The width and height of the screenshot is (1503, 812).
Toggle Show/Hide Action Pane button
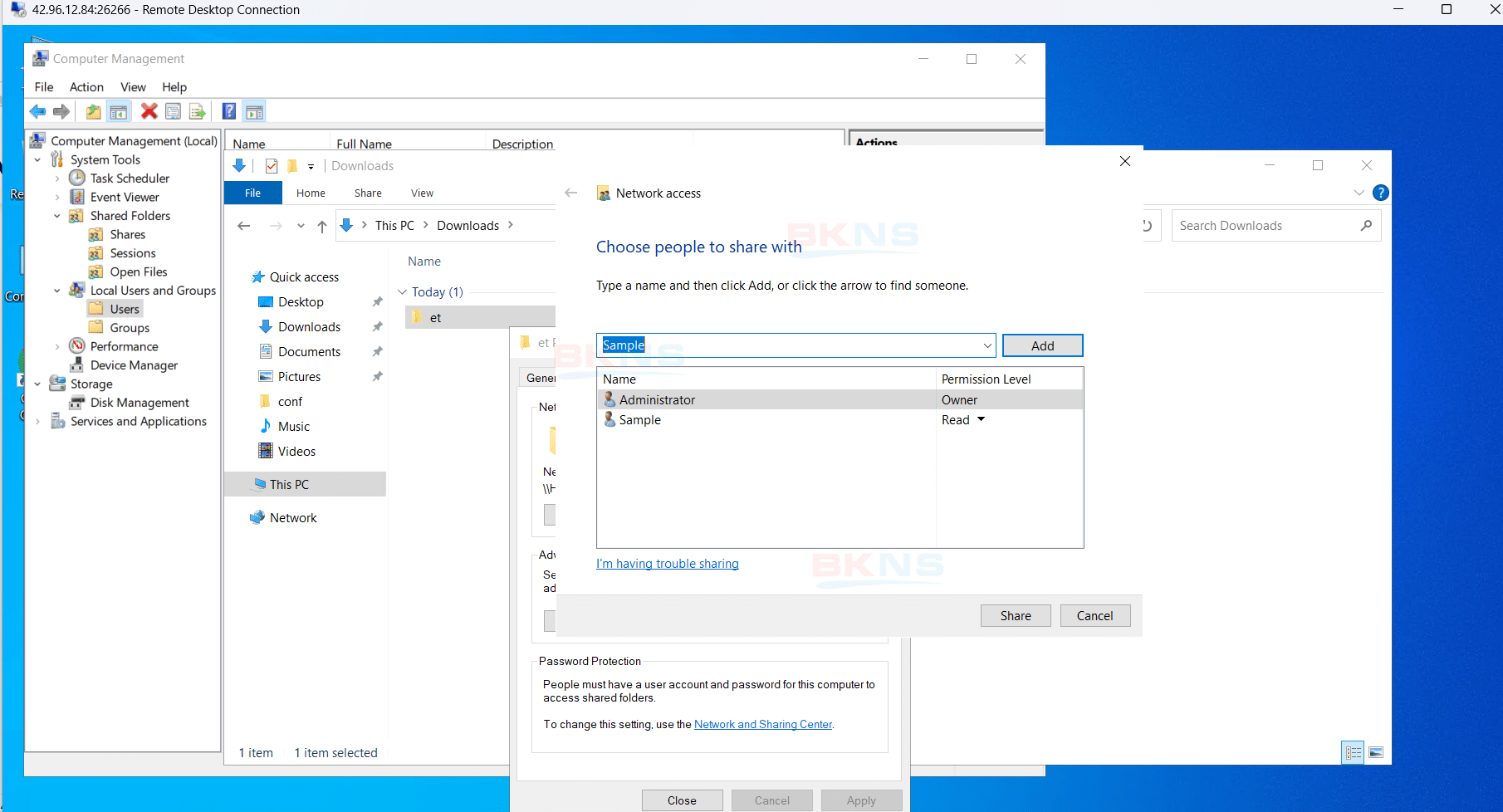pyautogui.click(x=254, y=111)
